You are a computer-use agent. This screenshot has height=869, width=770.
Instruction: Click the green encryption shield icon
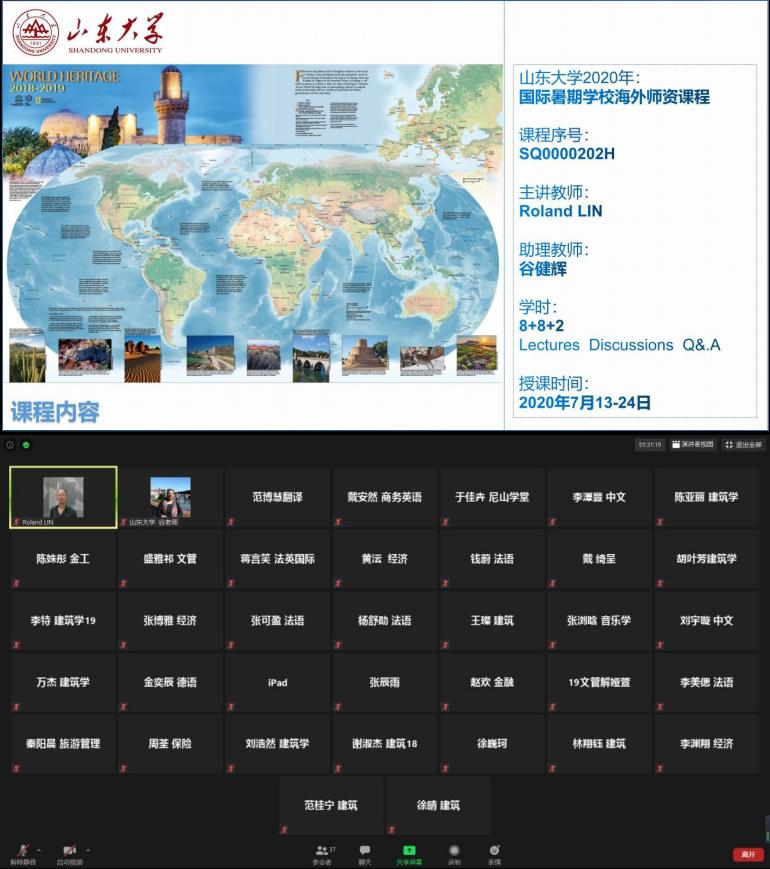point(26,445)
